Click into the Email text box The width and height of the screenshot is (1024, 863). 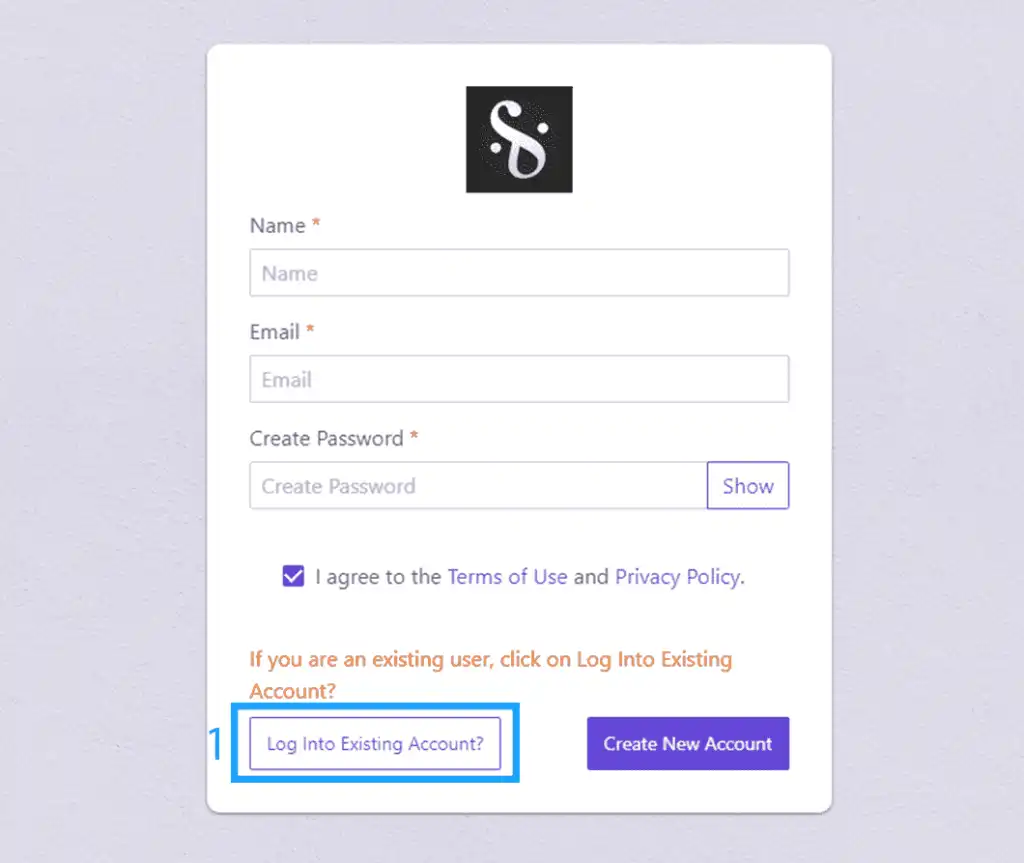coord(519,380)
